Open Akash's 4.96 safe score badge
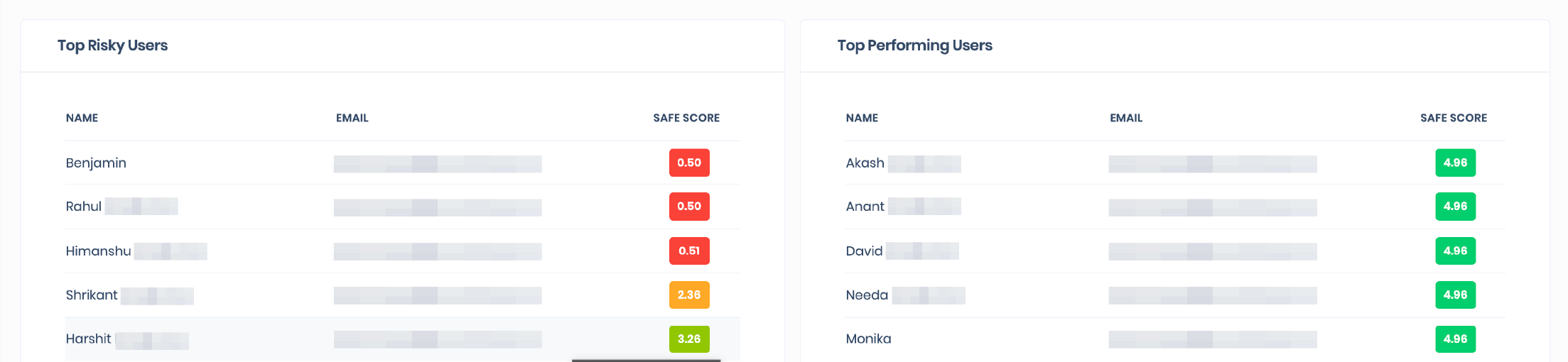The height and width of the screenshot is (362, 1568). 1455,163
